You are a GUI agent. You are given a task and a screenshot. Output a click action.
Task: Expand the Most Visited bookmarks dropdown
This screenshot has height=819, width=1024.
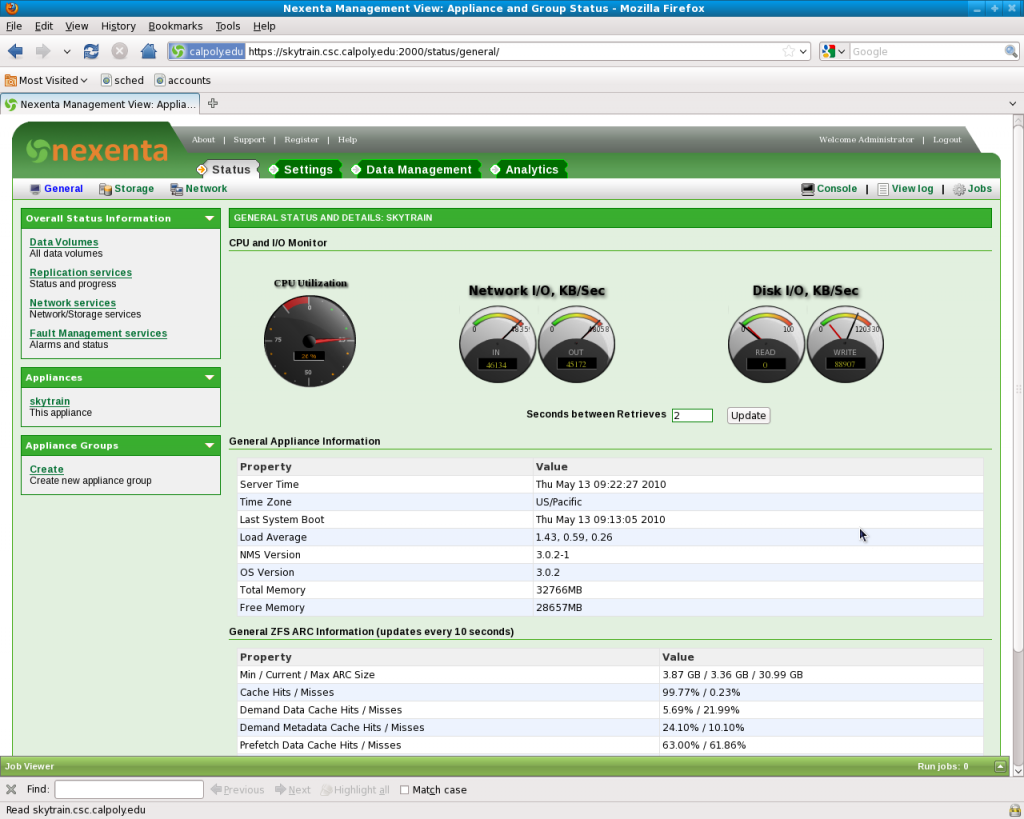46,80
